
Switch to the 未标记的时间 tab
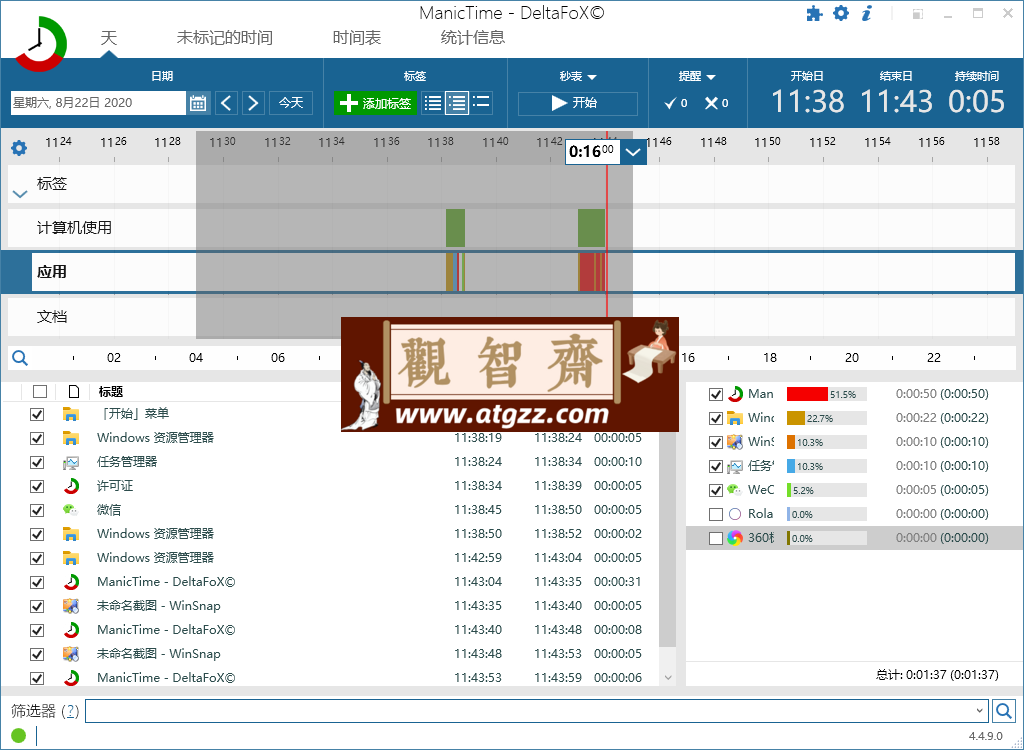(225, 37)
